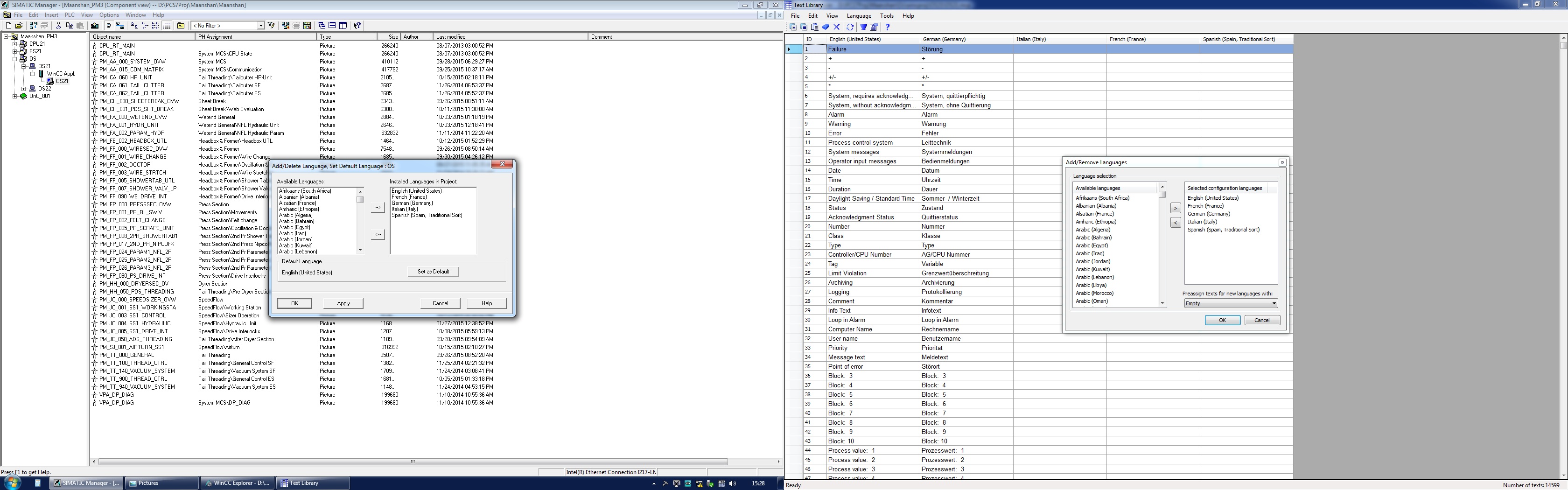Click the context Help pointer icon in SIMATIC Manager
The width and height of the screenshot is (1568, 490).
pyautogui.click(x=357, y=26)
